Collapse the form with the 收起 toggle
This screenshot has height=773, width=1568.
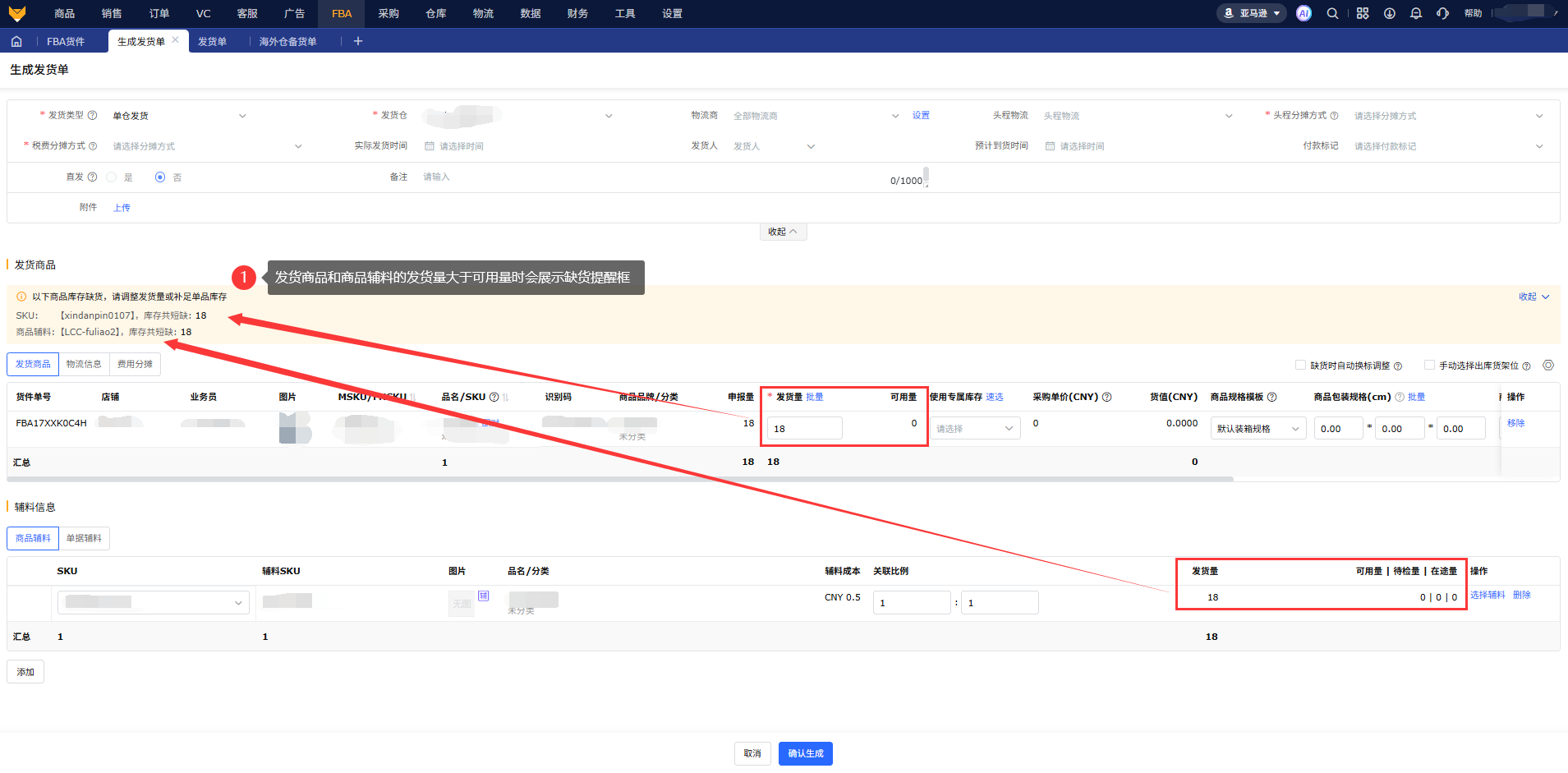783,232
